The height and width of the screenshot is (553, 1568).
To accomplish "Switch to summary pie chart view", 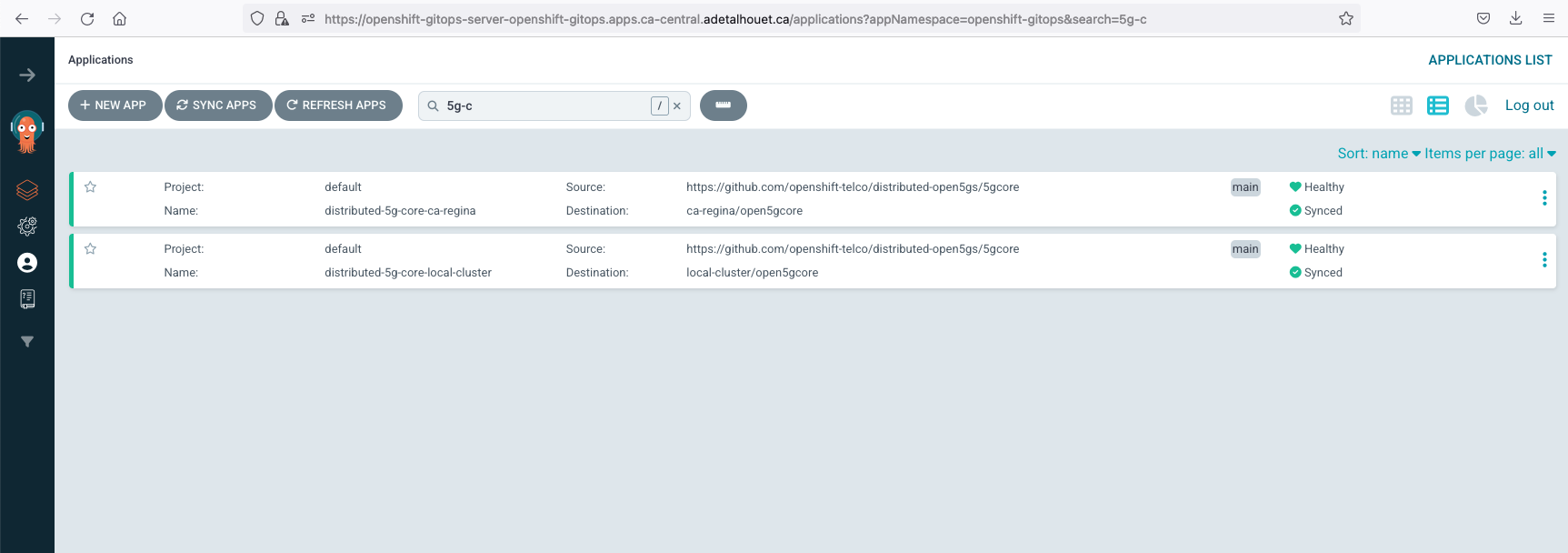I will point(1476,106).
